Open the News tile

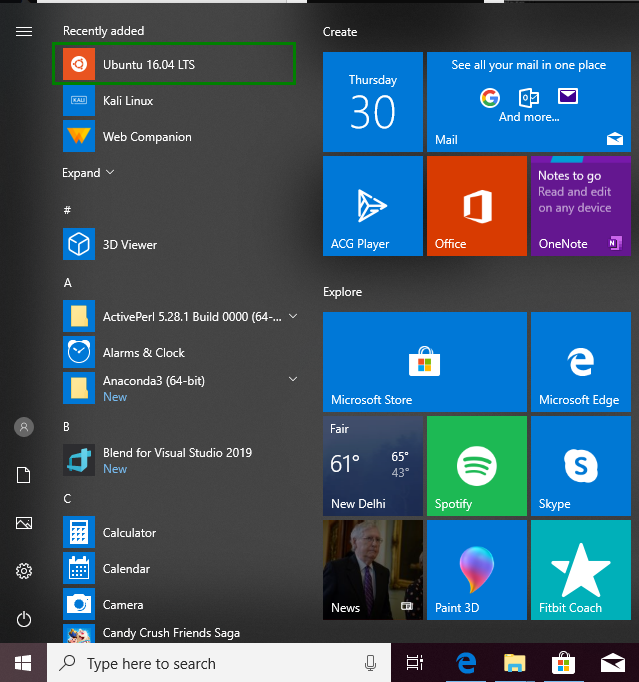click(373, 570)
